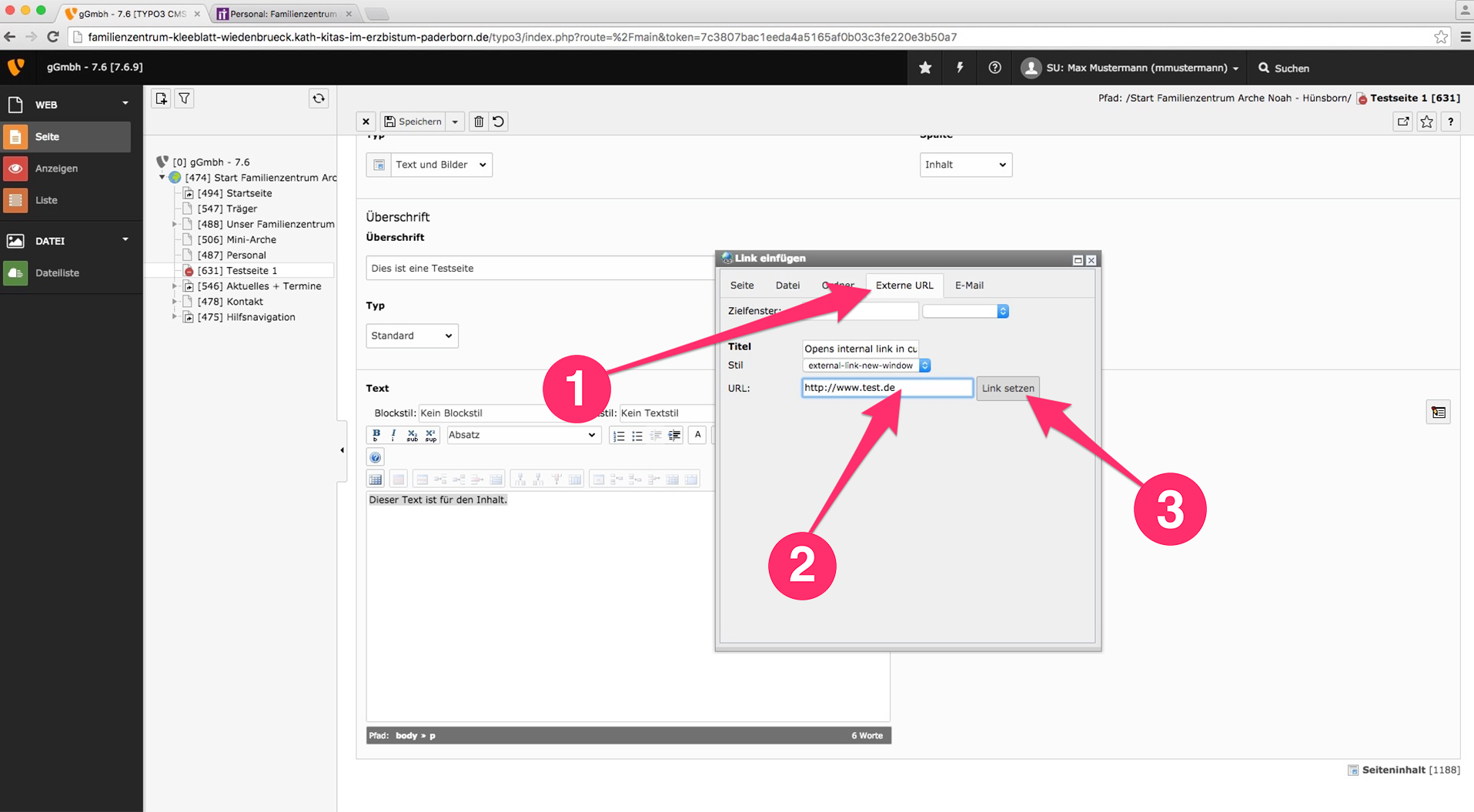Switch to the E-Mail tab
This screenshot has height=812, width=1474.
tap(968, 286)
